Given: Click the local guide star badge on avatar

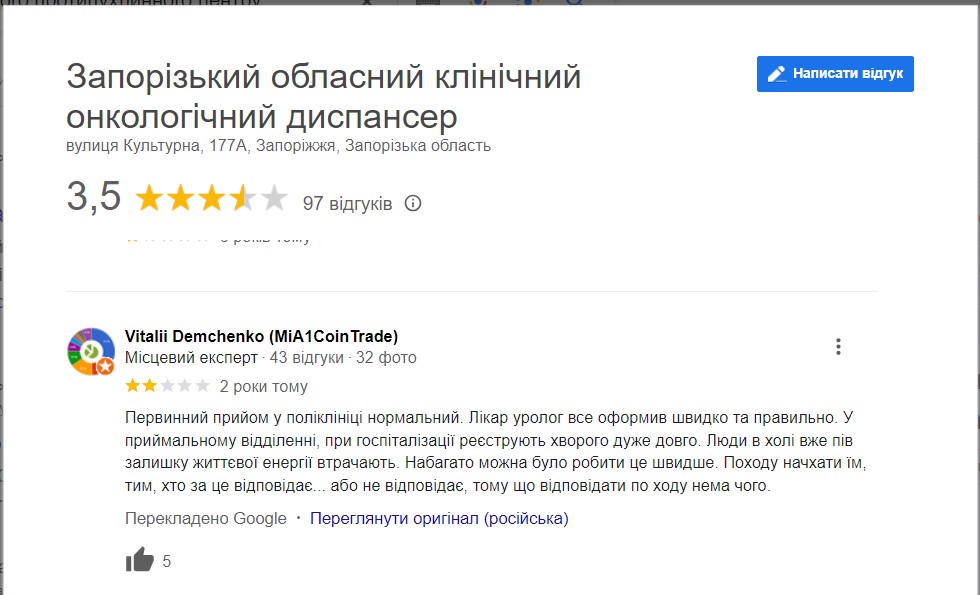Looking at the screenshot, I should tap(105, 367).
